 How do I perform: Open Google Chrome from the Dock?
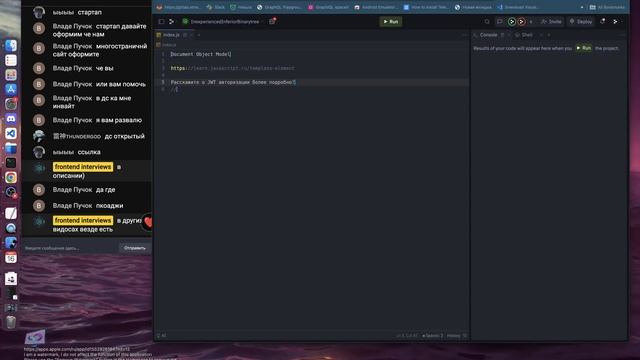11,177
